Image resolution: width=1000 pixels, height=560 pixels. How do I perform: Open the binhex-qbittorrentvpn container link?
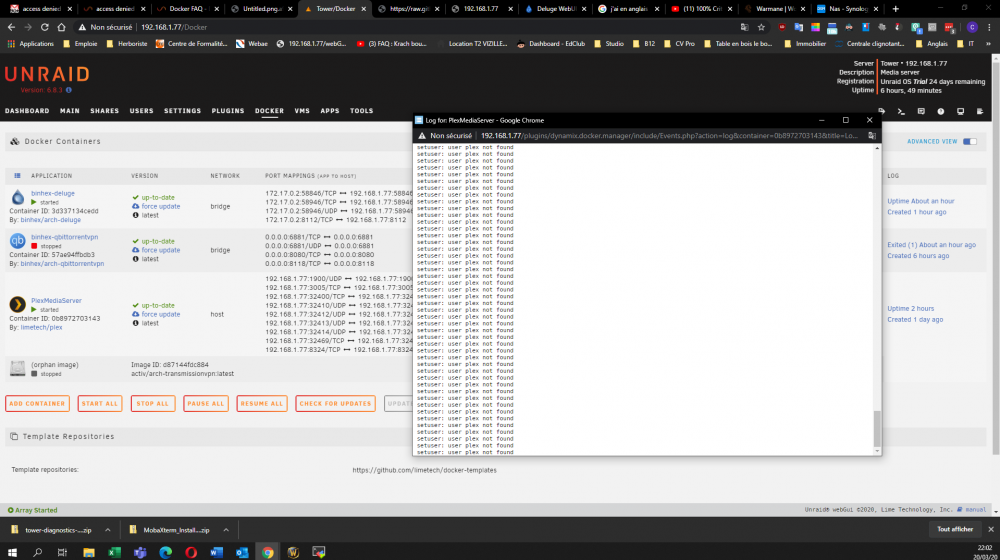[64, 237]
